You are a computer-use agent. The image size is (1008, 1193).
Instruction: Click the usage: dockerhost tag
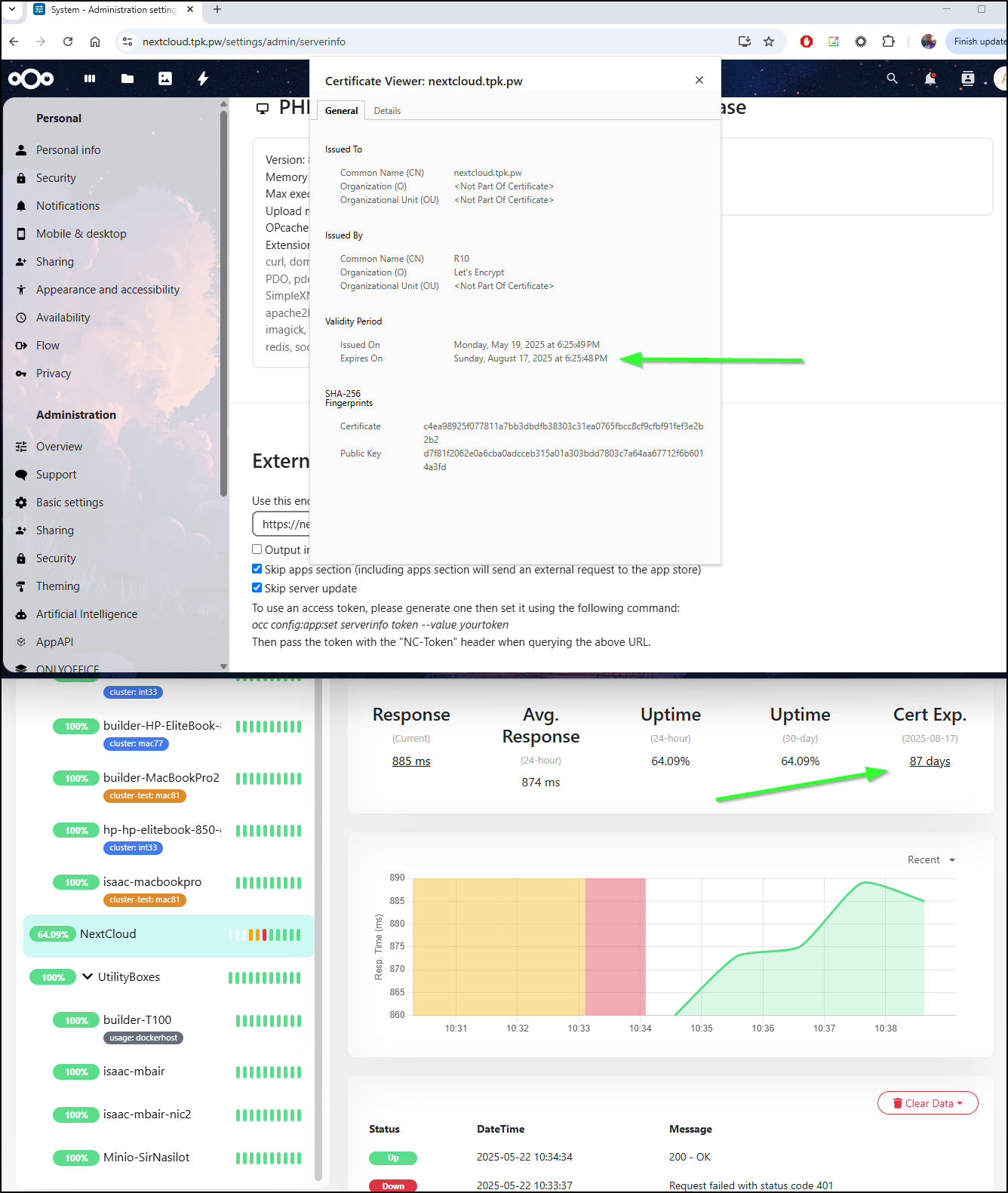pyautogui.click(x=143, y=1038)
